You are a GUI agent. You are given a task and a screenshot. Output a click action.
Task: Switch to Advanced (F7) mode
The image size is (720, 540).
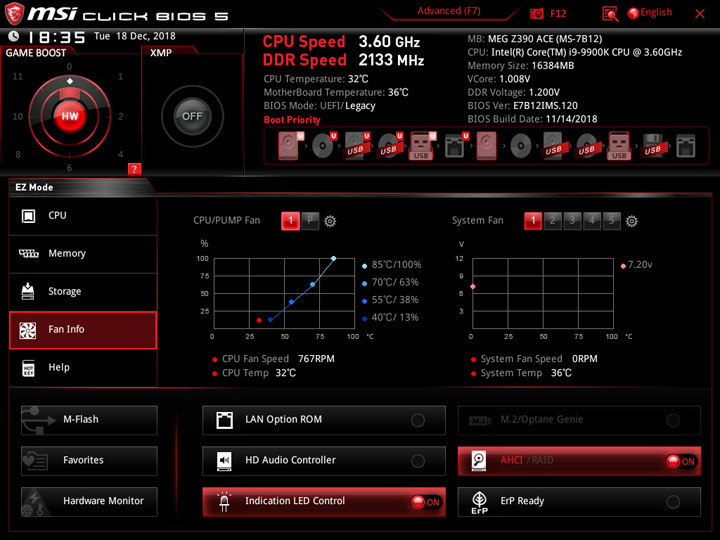(449, 11)
